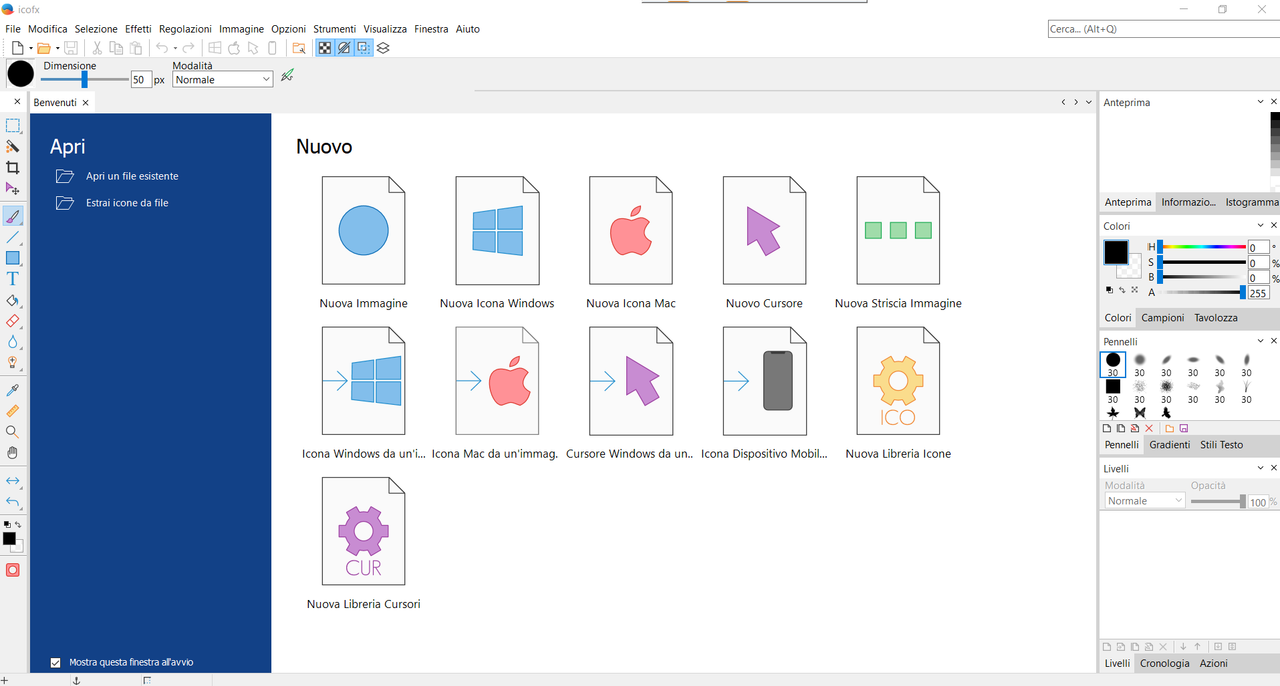Screen dimensions: 1280x686
Task: Select the blur drop tool
Action: point(13,342)
